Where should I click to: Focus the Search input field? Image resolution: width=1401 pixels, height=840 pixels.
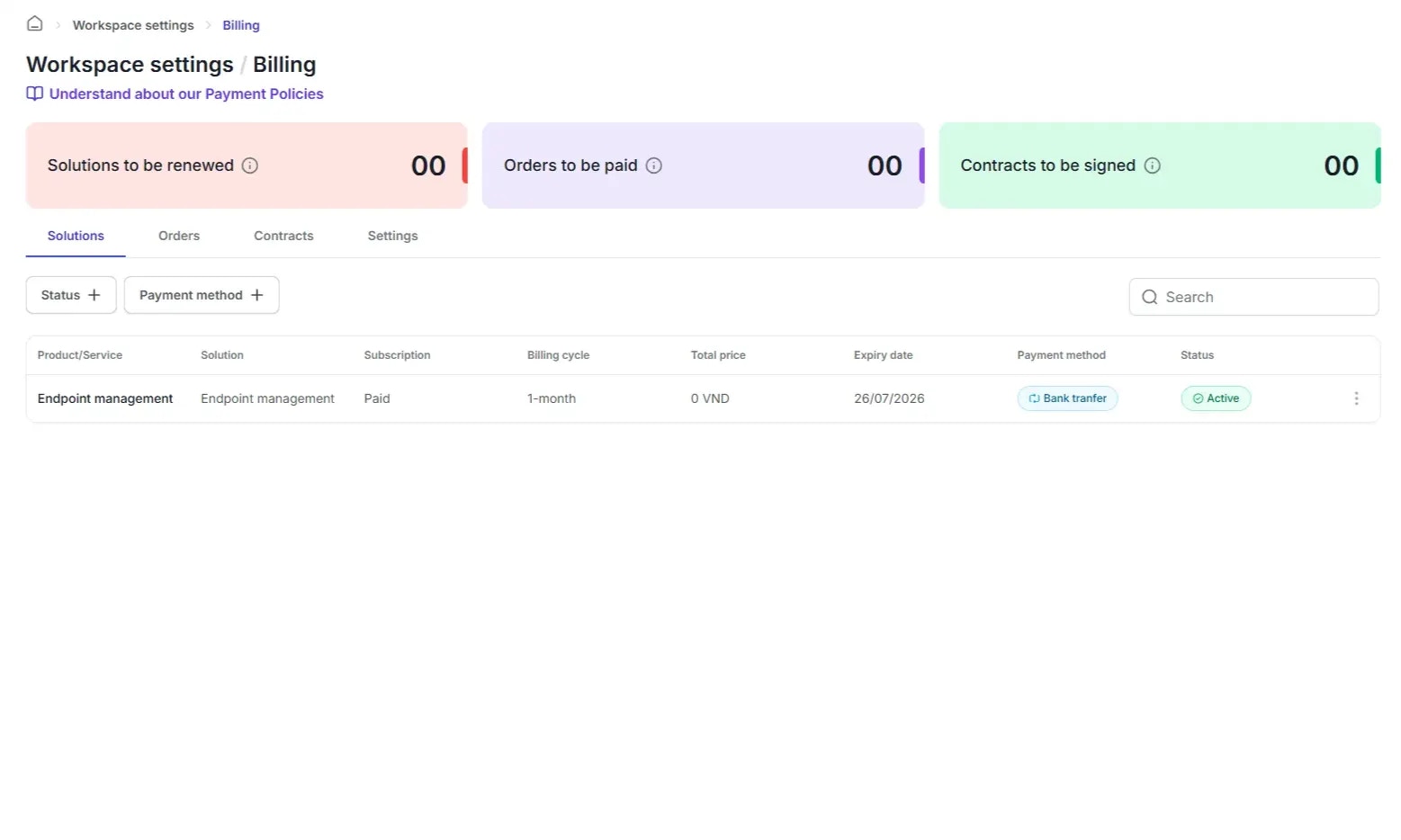[x=1253, y=297]
